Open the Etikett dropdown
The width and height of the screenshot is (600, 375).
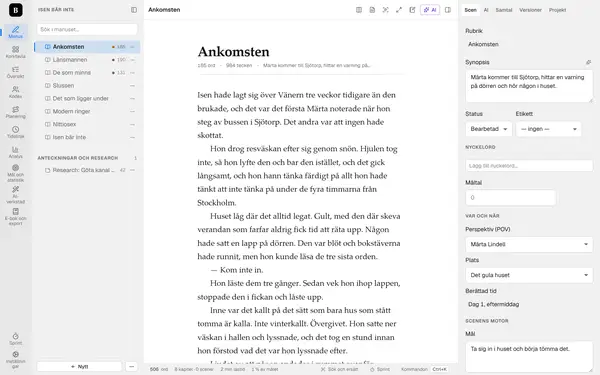click(548, 129)
